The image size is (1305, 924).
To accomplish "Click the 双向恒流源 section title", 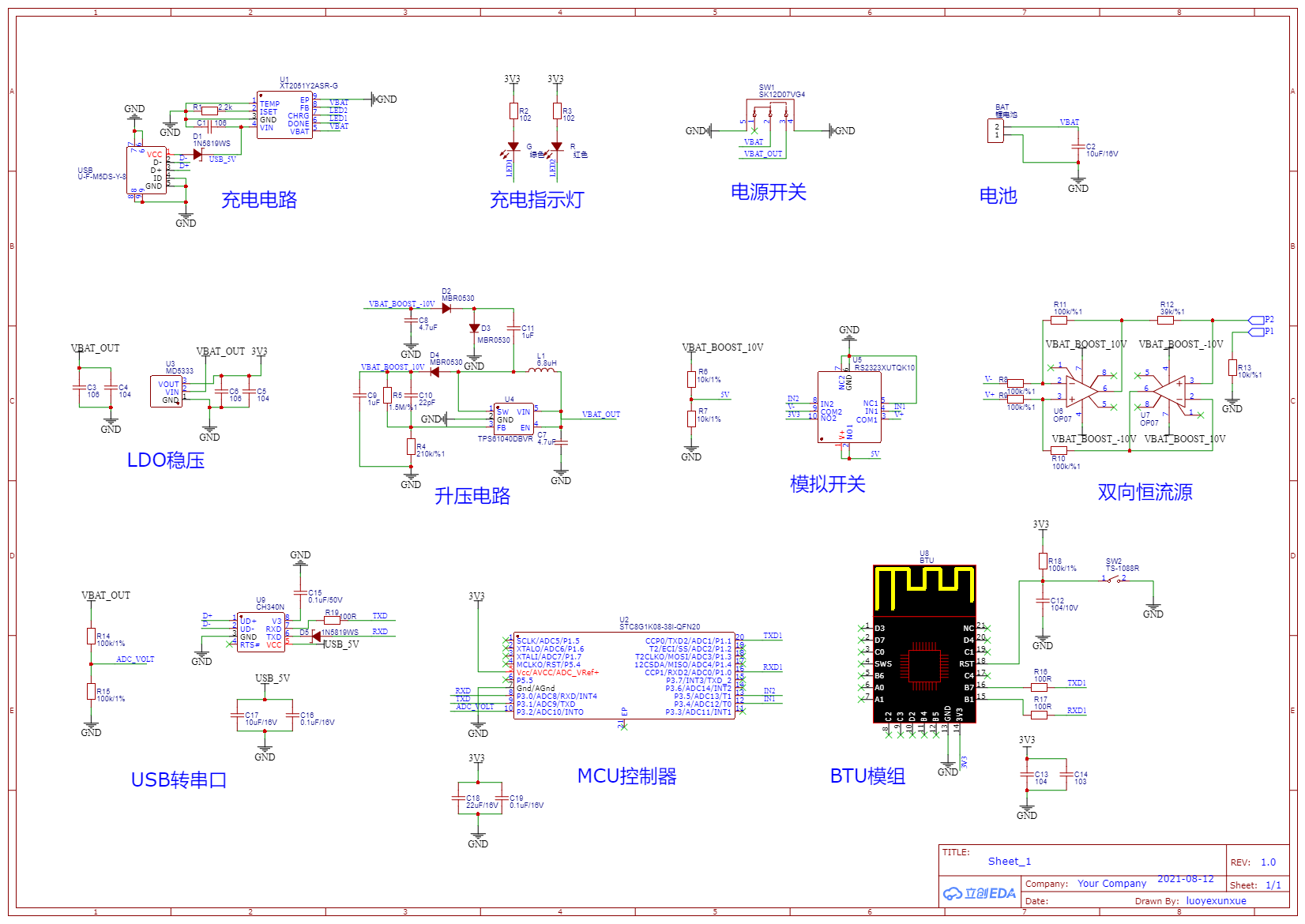I will (1145, 492).
